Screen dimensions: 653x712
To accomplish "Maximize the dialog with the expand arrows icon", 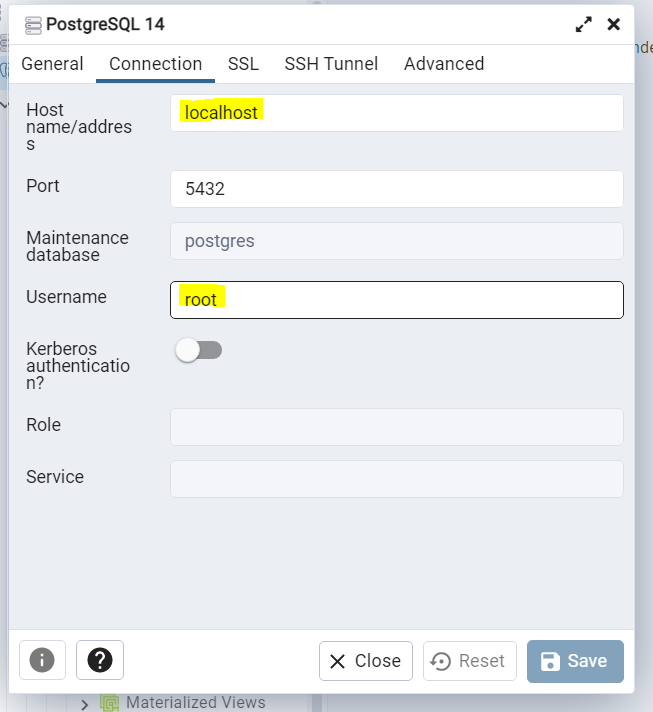I will (584, 24).
